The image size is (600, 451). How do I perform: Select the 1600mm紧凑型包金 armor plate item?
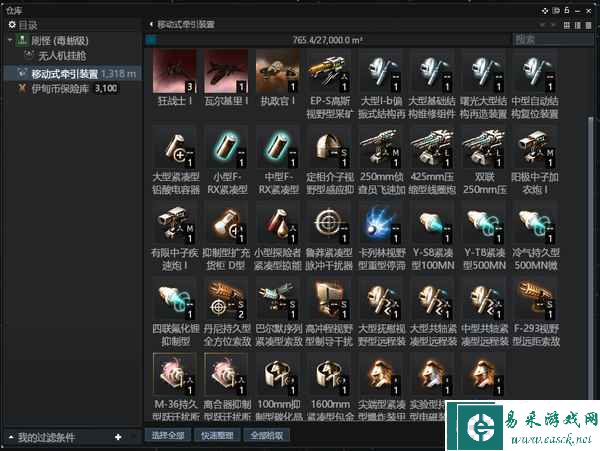tap(329, 382)
